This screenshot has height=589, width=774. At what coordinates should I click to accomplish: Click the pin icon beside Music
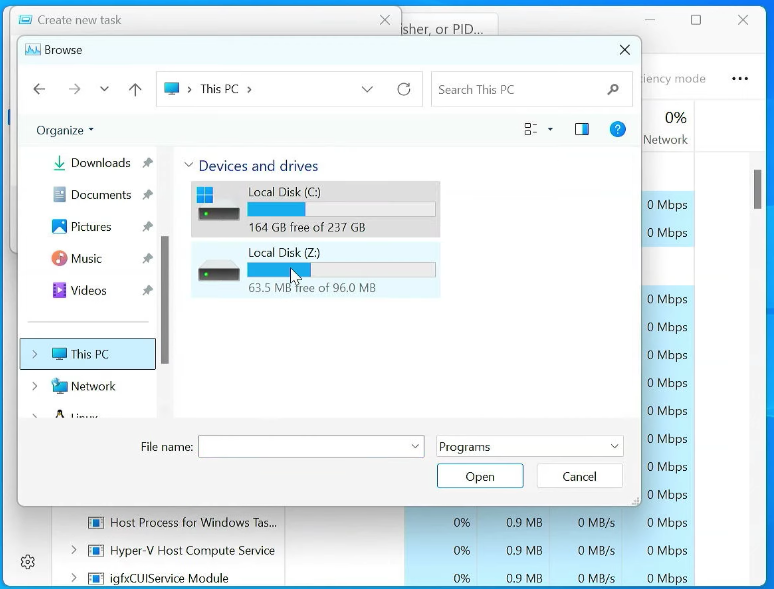[x=147, y=258]
